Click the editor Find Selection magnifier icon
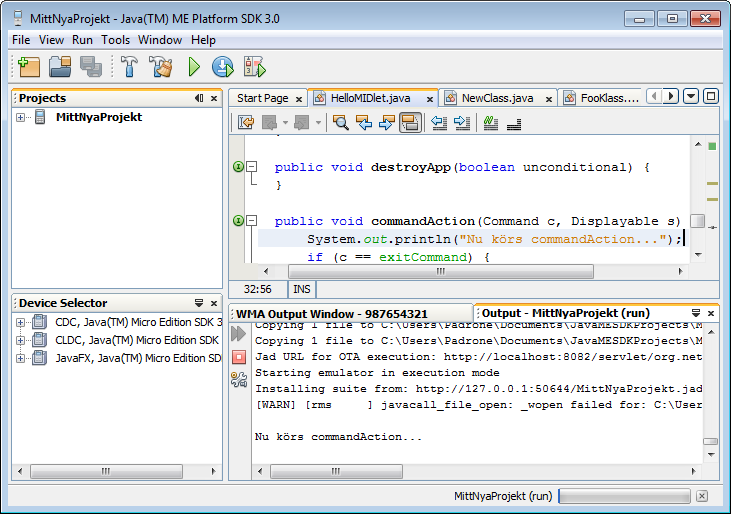This screenshot has height=514, width=731. (x=341, y=123)
